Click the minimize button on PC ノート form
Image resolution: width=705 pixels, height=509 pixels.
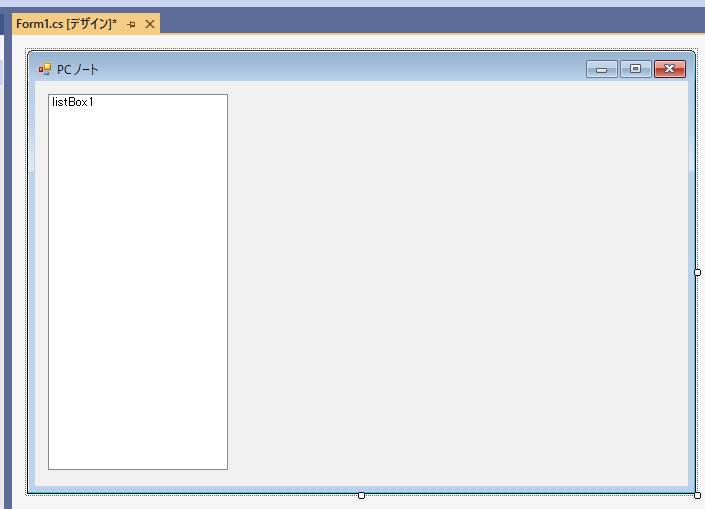click(601, 69)
